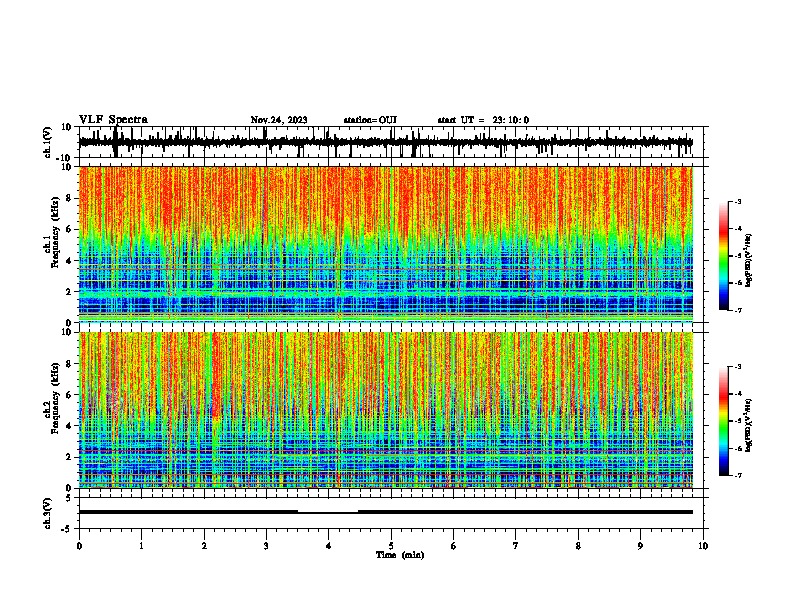Click the ch.2 colorbar units label

click(x=749, y=425)
